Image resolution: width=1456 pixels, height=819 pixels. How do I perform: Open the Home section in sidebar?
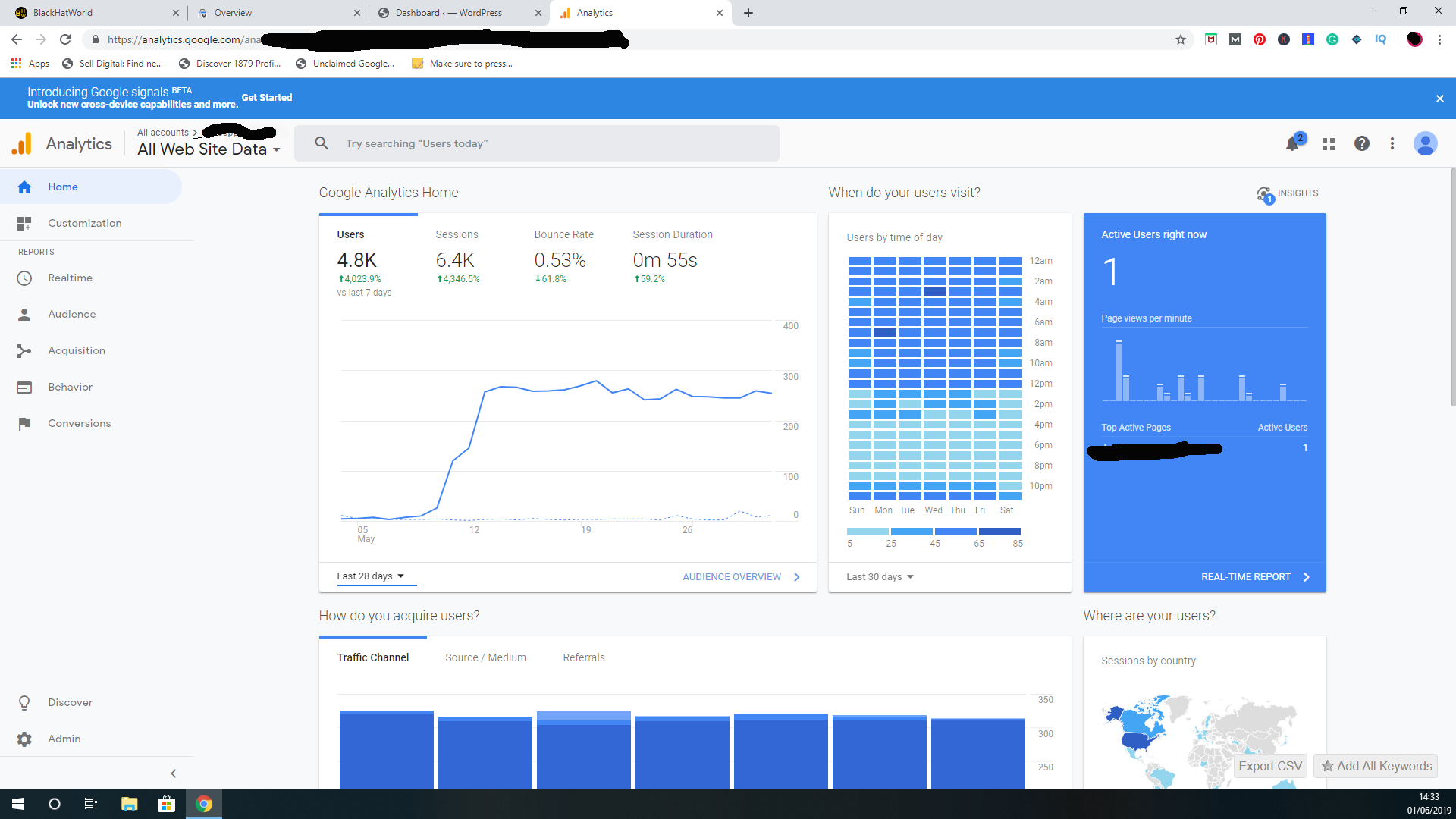pos(90,187)
